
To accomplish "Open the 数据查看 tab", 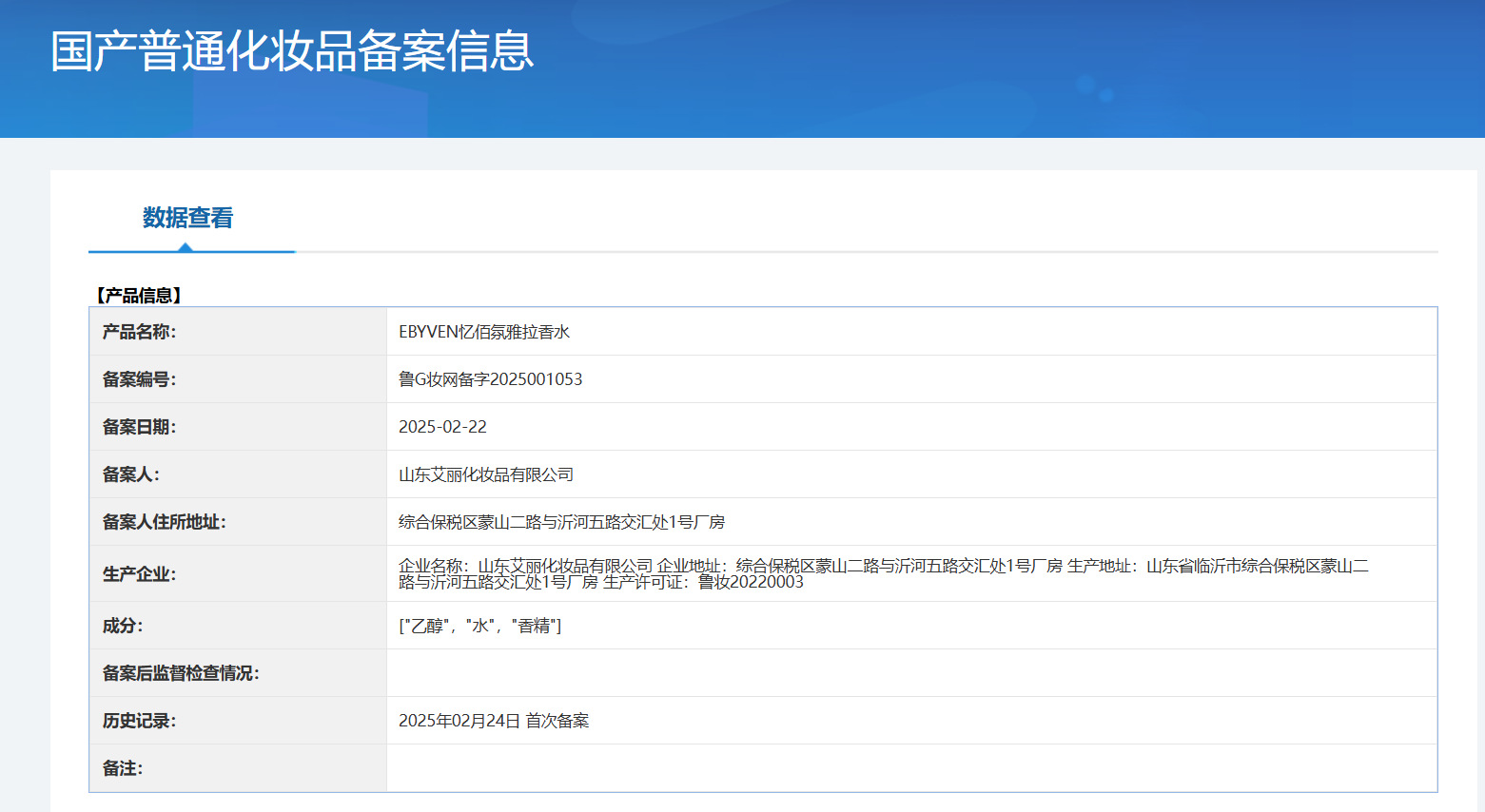I will (188, 218).
